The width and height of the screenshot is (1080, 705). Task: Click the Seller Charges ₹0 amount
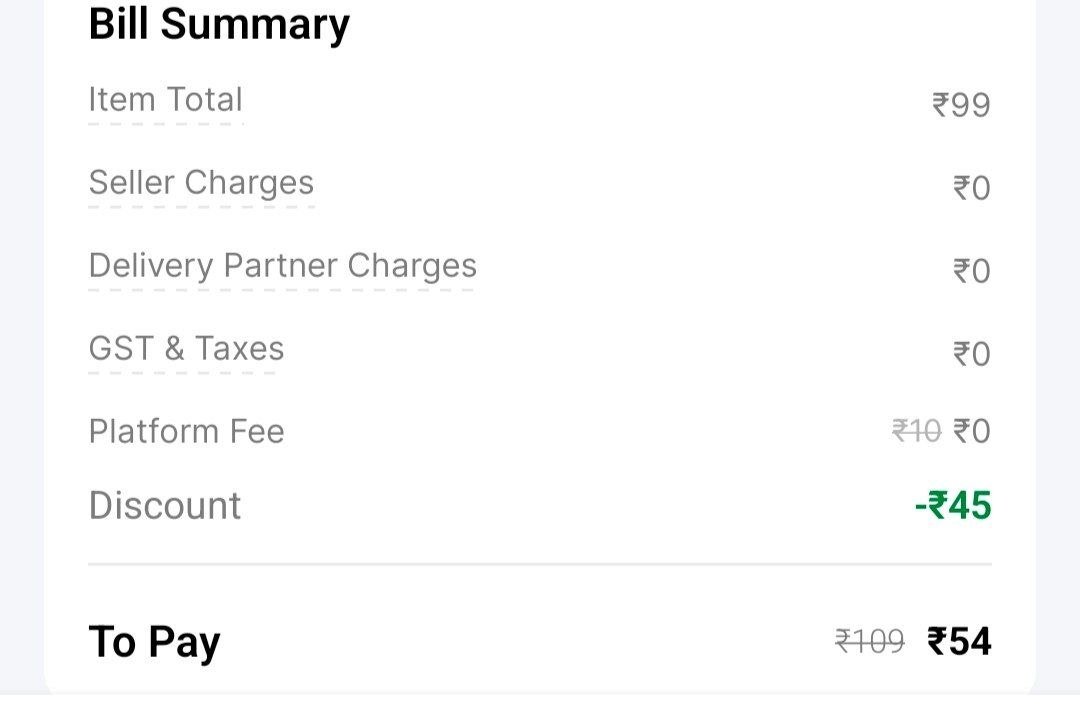[x=971, y=188]
